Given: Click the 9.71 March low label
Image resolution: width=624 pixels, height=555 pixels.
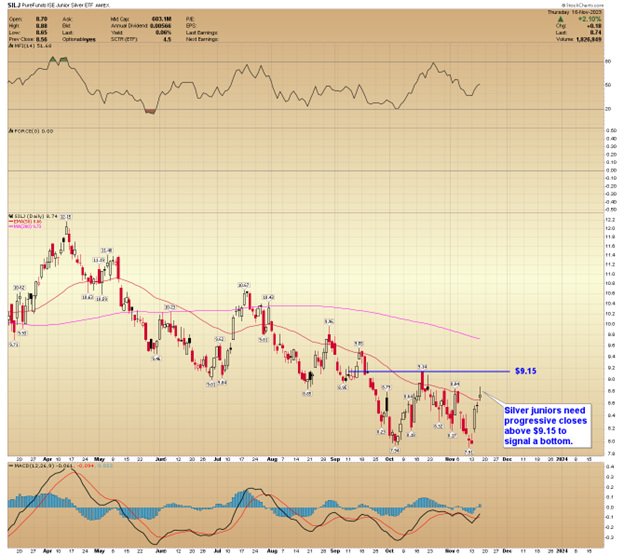Looking at the screenshot, I should (14, 345).
